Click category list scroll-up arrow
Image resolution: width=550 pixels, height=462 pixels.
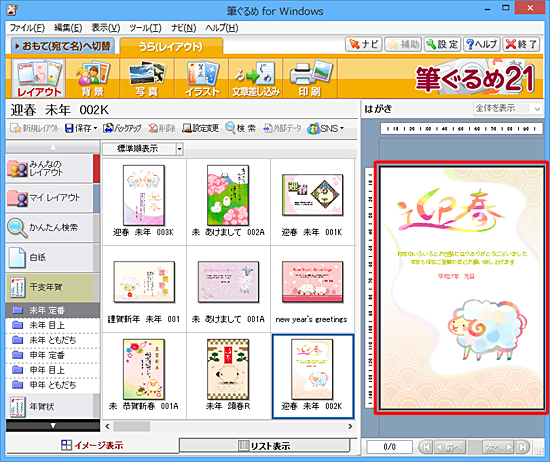[53, 147]
